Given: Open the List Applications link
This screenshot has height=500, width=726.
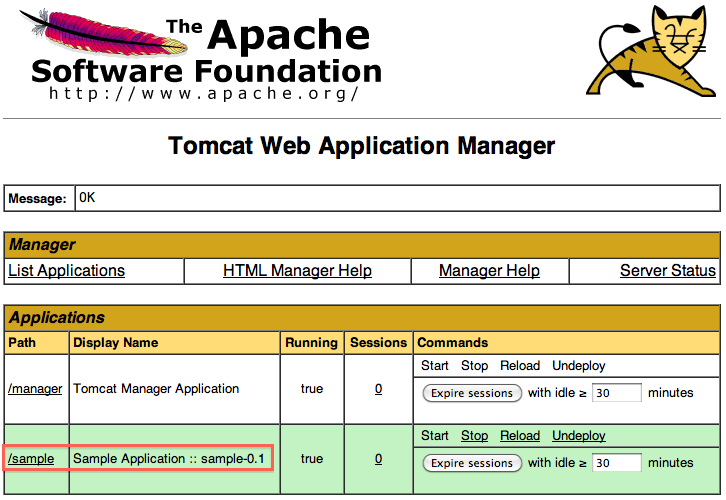Looking at the screenshot, I should click(x=66, y=271).
